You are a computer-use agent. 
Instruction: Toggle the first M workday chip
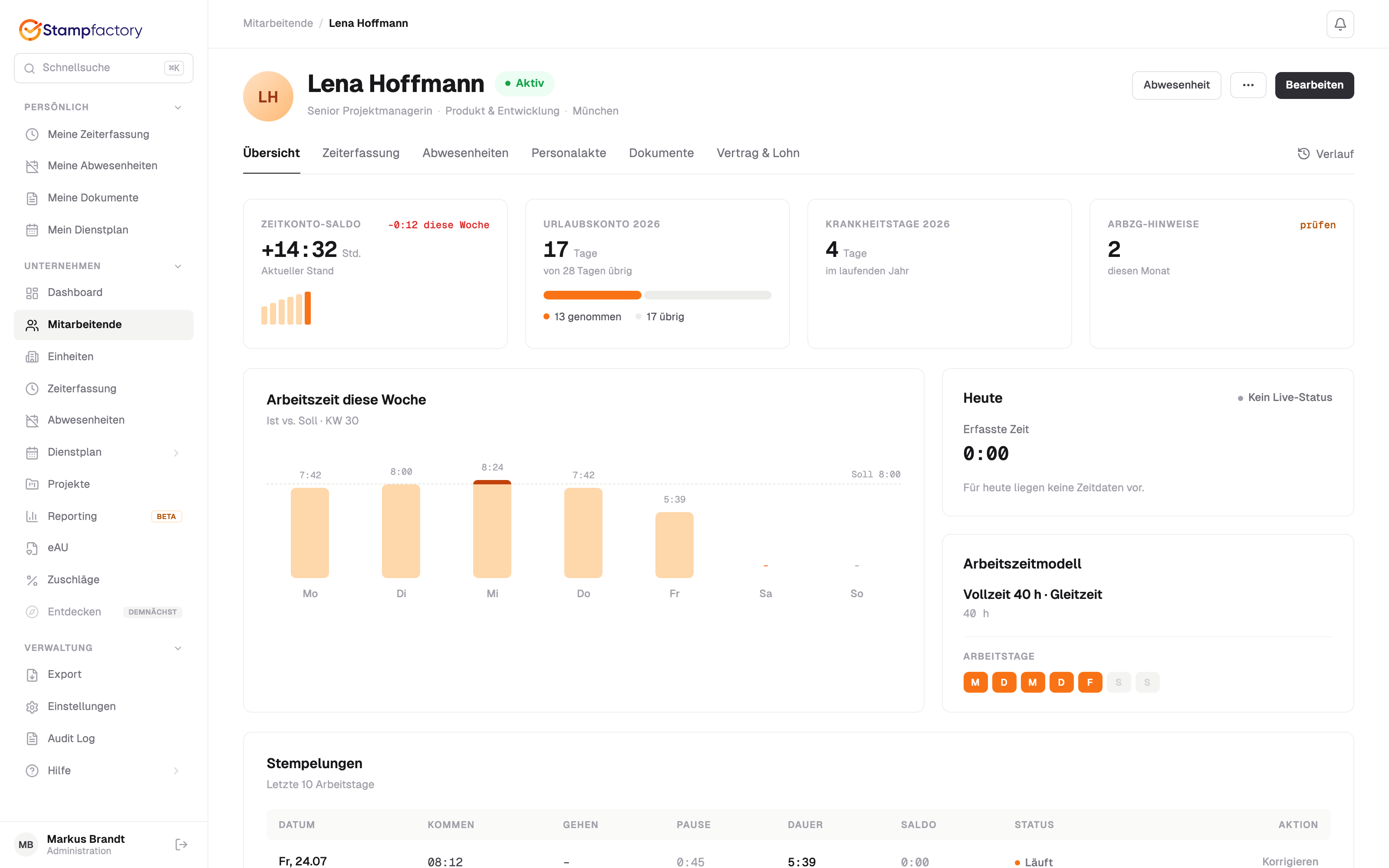coord(975,682)
